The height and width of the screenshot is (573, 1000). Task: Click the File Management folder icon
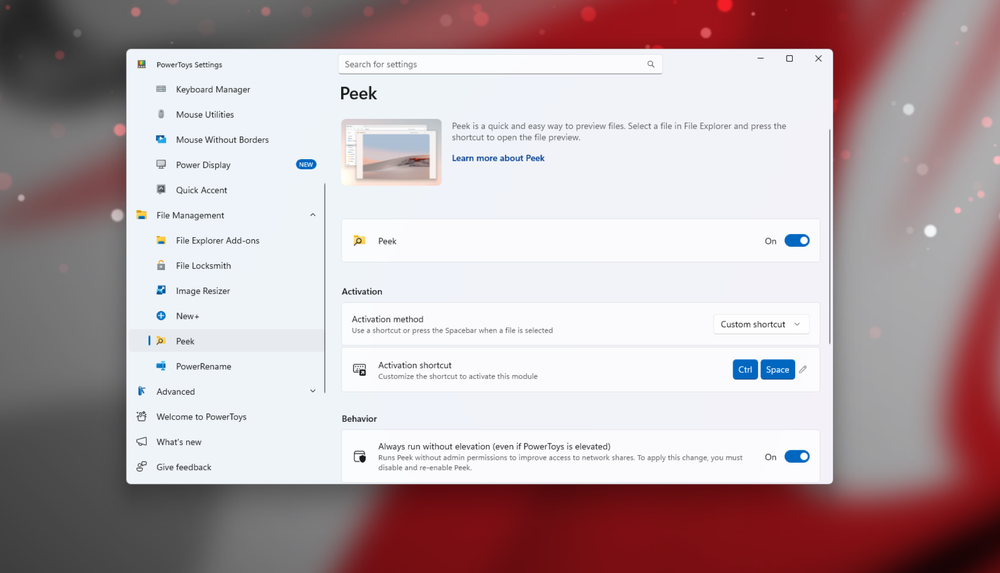(x=142, y=215)
